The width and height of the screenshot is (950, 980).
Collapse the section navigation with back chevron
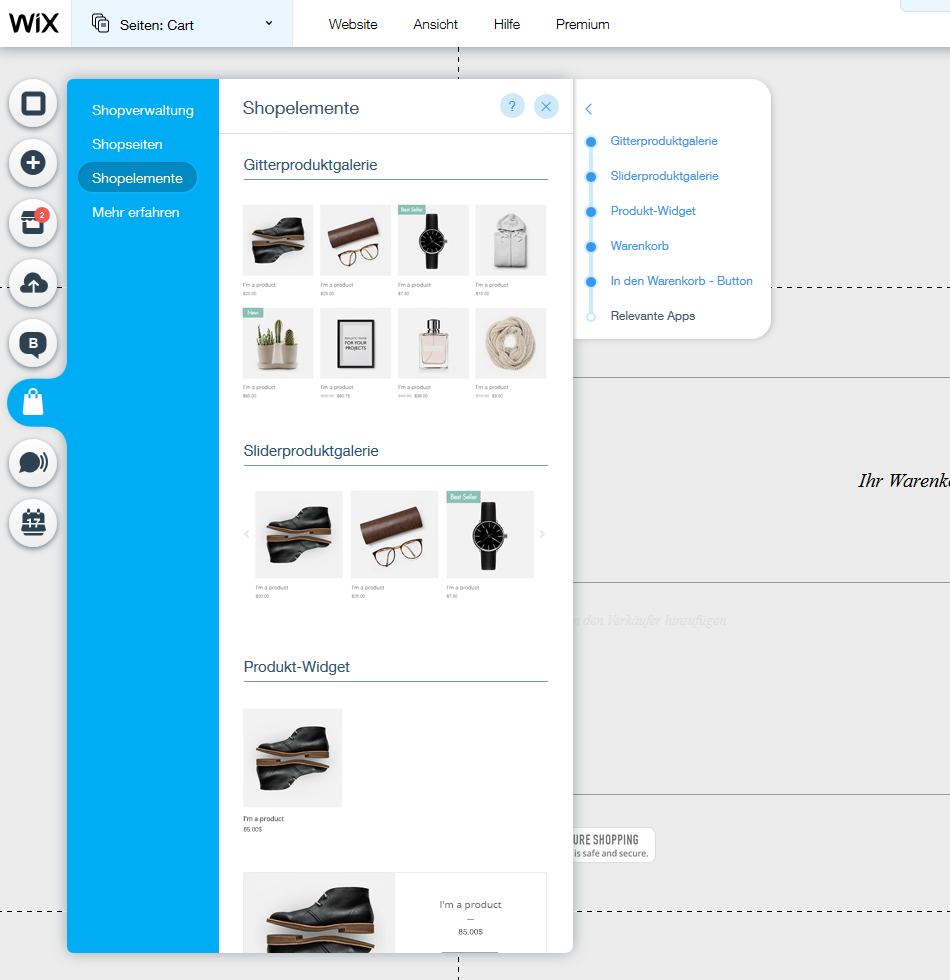coord(589,109)
